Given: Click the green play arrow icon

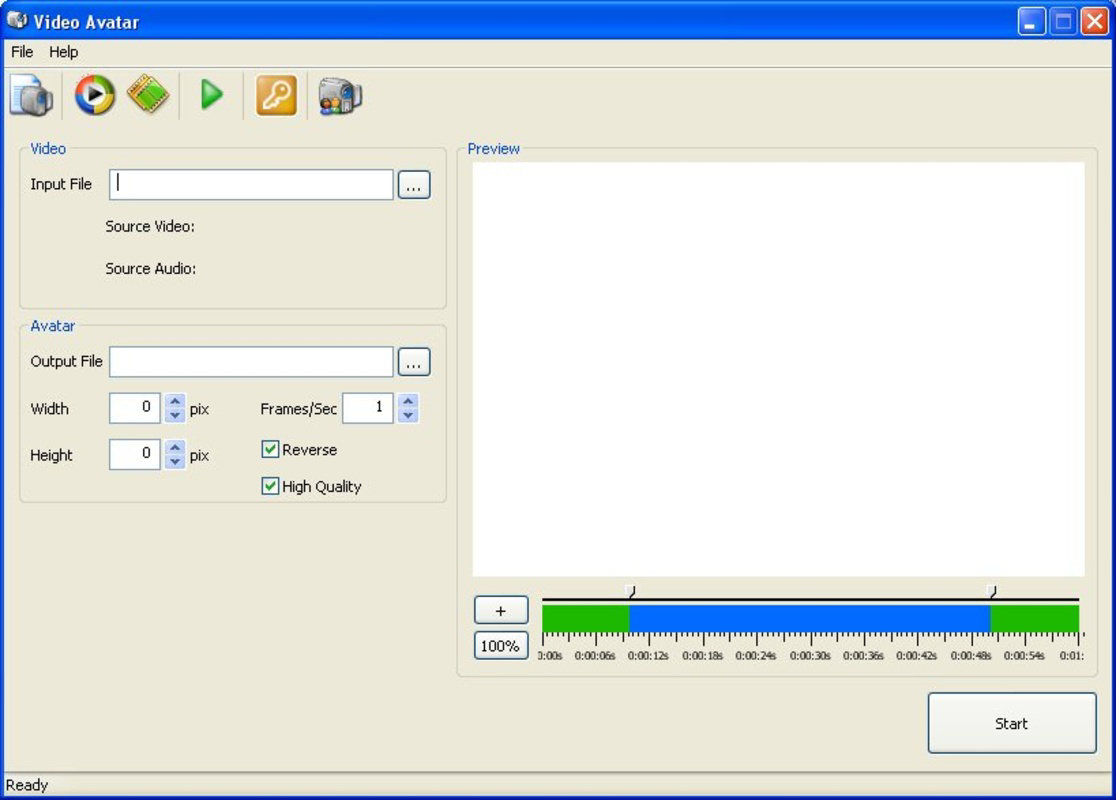Looking at the screenshot, I should coord(211,95).
